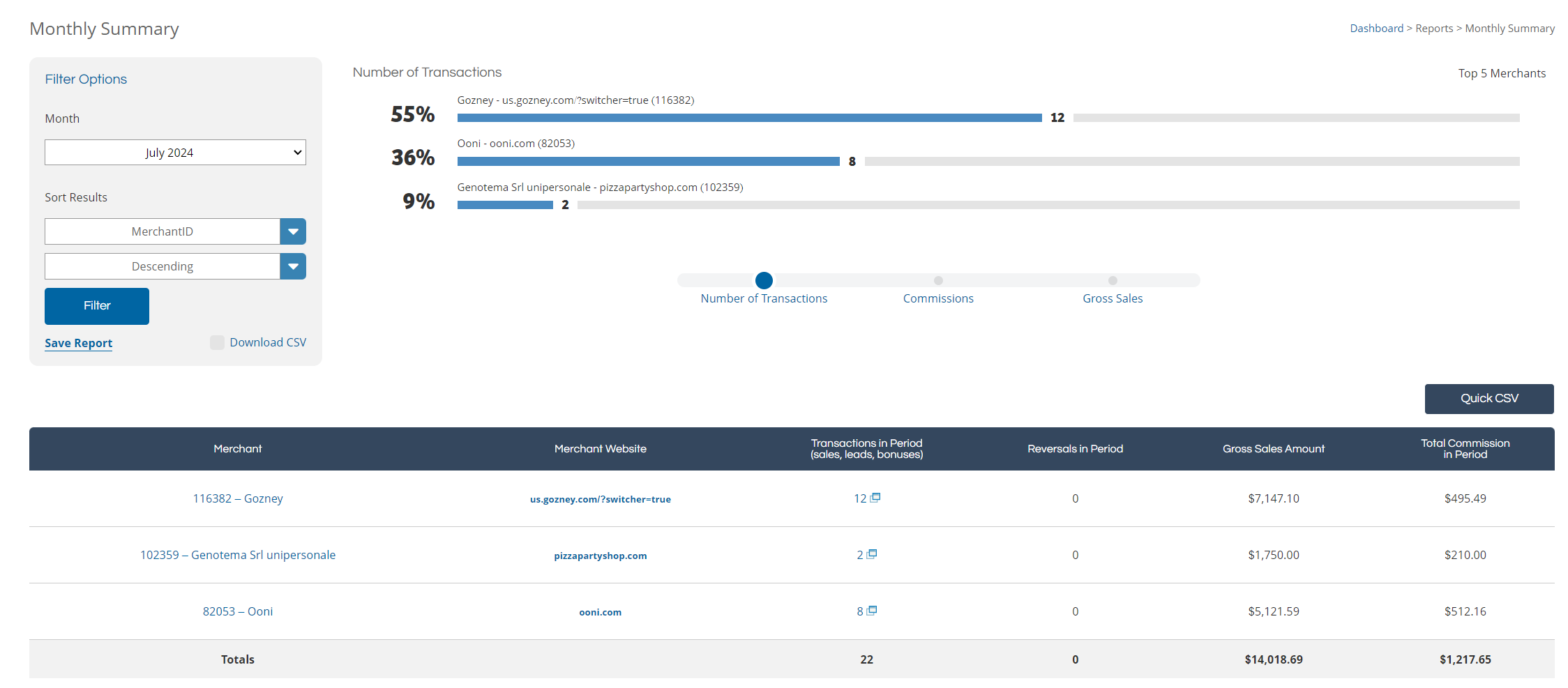Open Monthly Summary breadcrumb link
The height and width of the screenshot is (688, 1568).
[x=1509, y=29]
